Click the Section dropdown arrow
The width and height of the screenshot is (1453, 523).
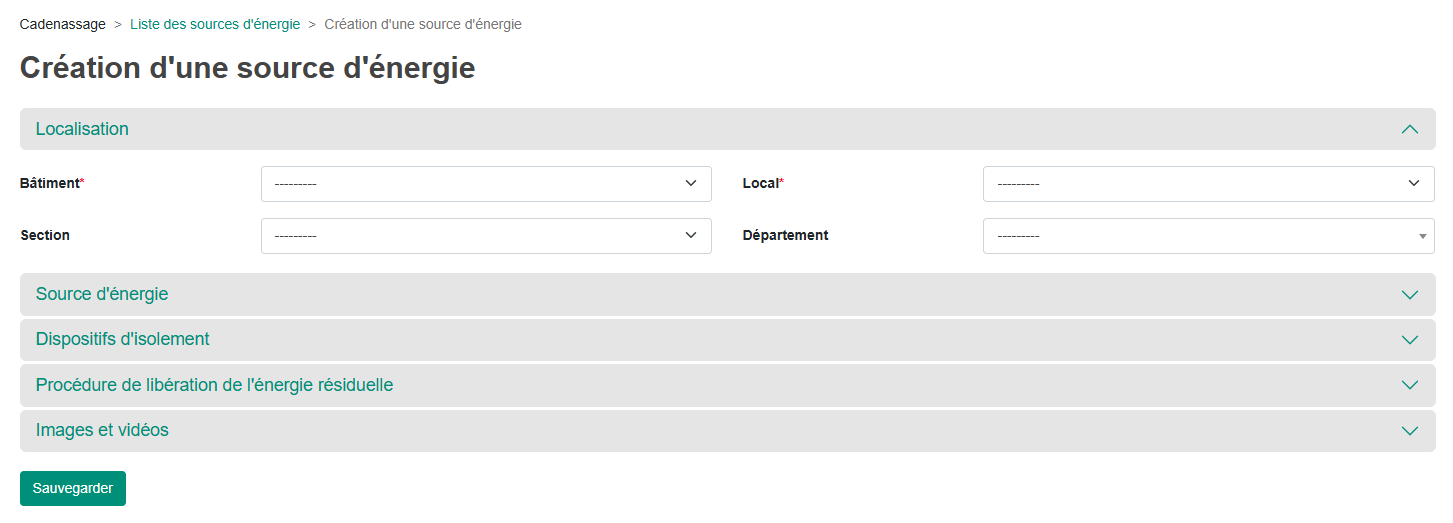coord(691,236)
